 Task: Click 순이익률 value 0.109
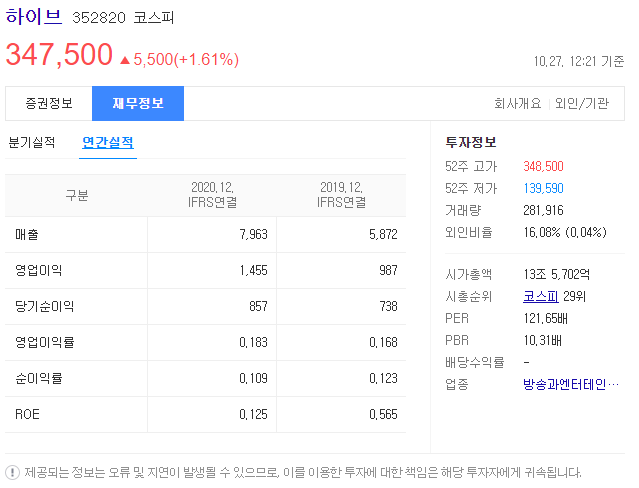point(253,378)
